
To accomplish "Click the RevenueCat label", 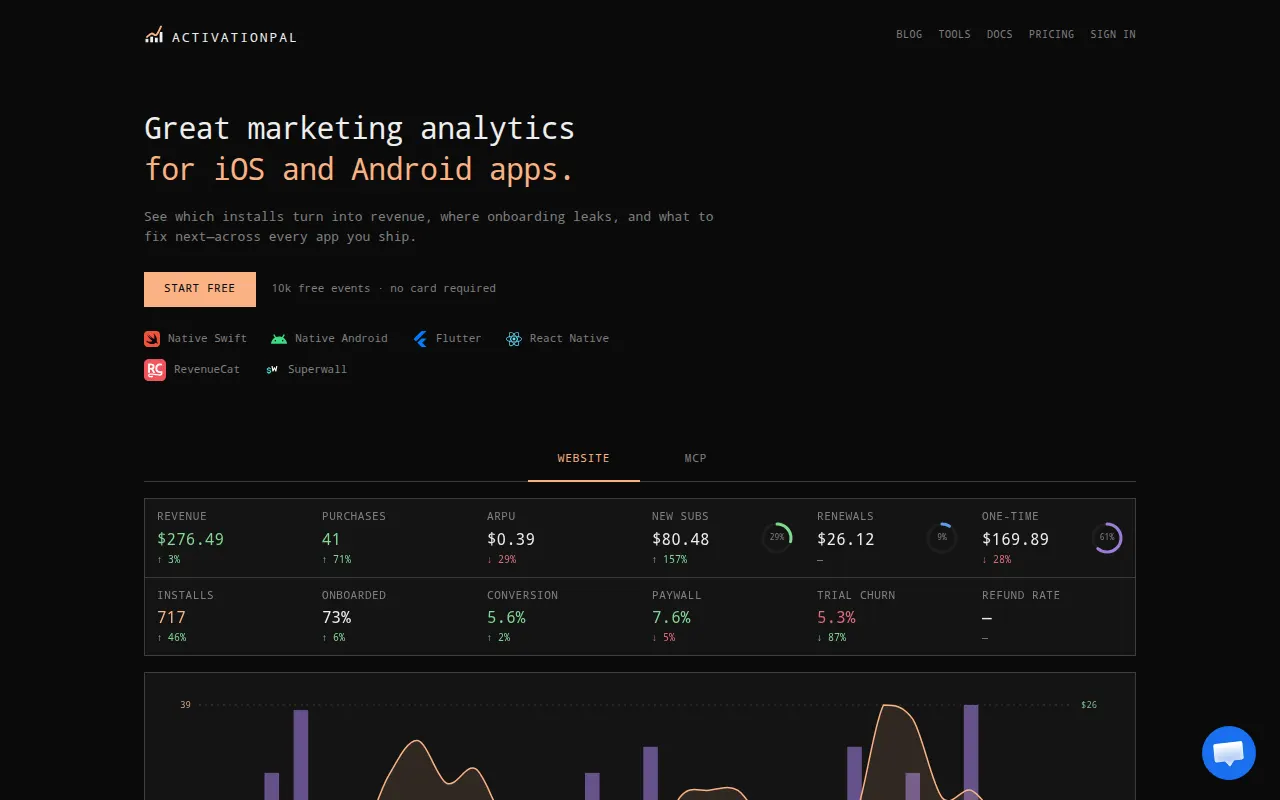I will [x=207, y=370].
